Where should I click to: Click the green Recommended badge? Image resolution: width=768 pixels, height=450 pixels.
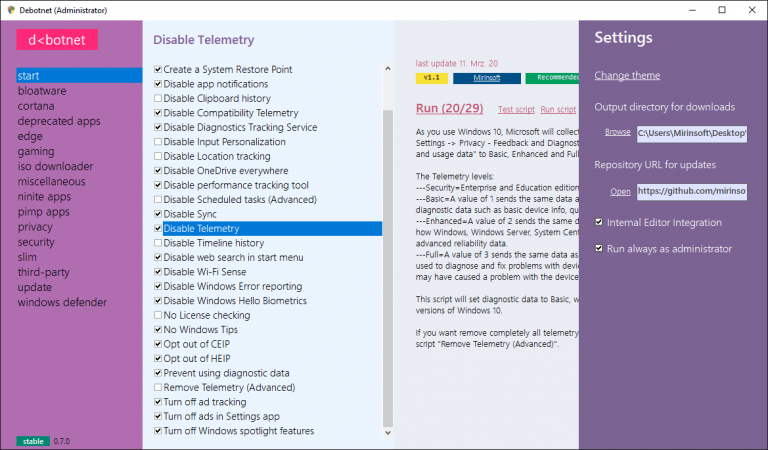(x=551, y=77)
